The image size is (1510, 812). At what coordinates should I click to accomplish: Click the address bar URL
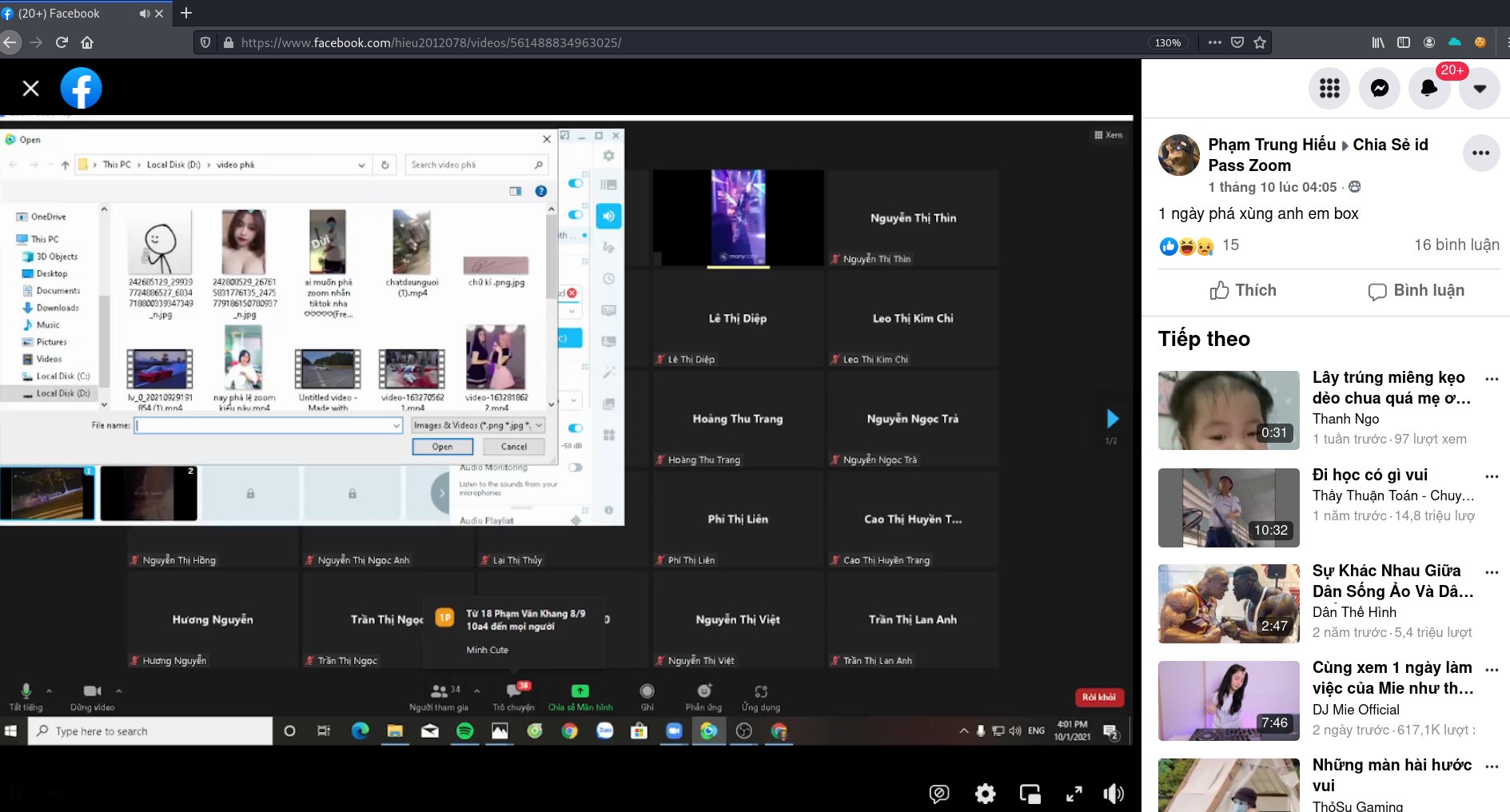(x=432, y=42)
